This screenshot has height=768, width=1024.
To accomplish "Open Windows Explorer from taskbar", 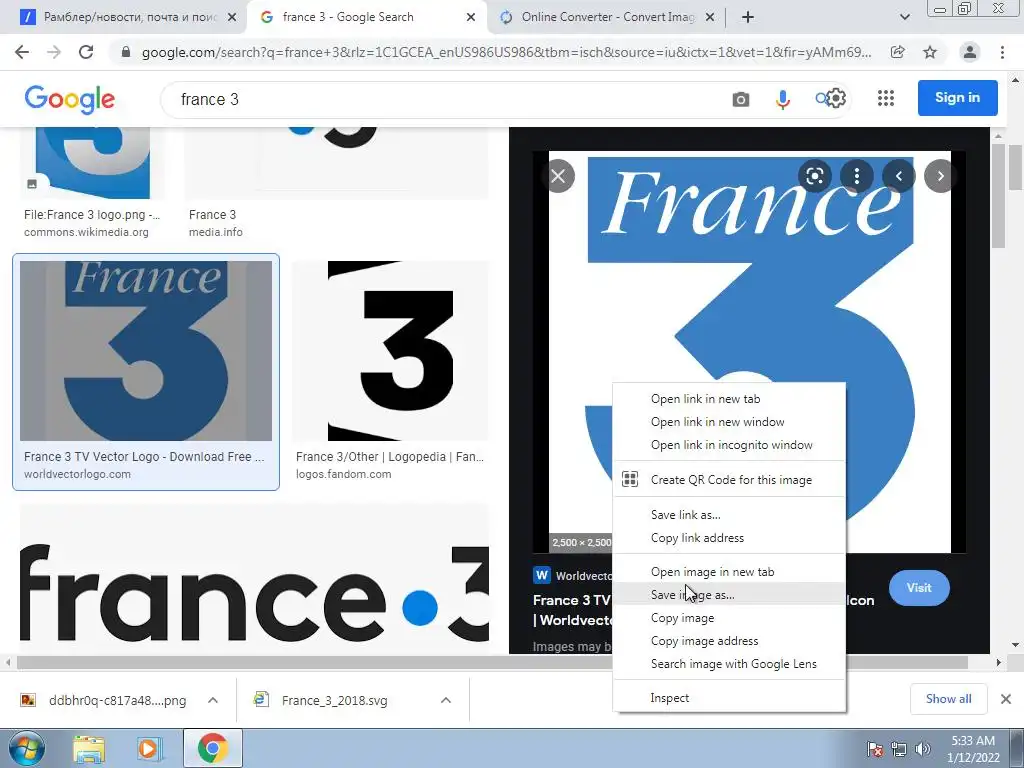I will (89, 748).
